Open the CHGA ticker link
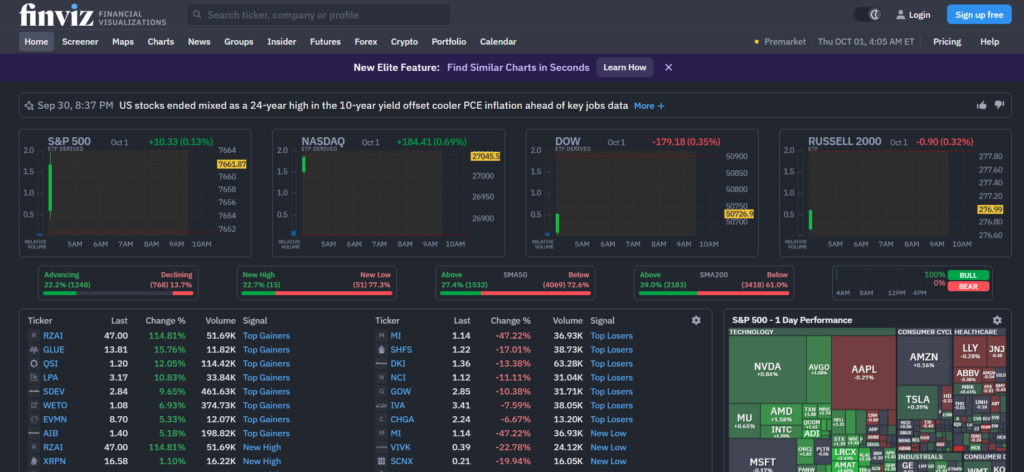The image size is (1024, 472). (x=402, y=419)
